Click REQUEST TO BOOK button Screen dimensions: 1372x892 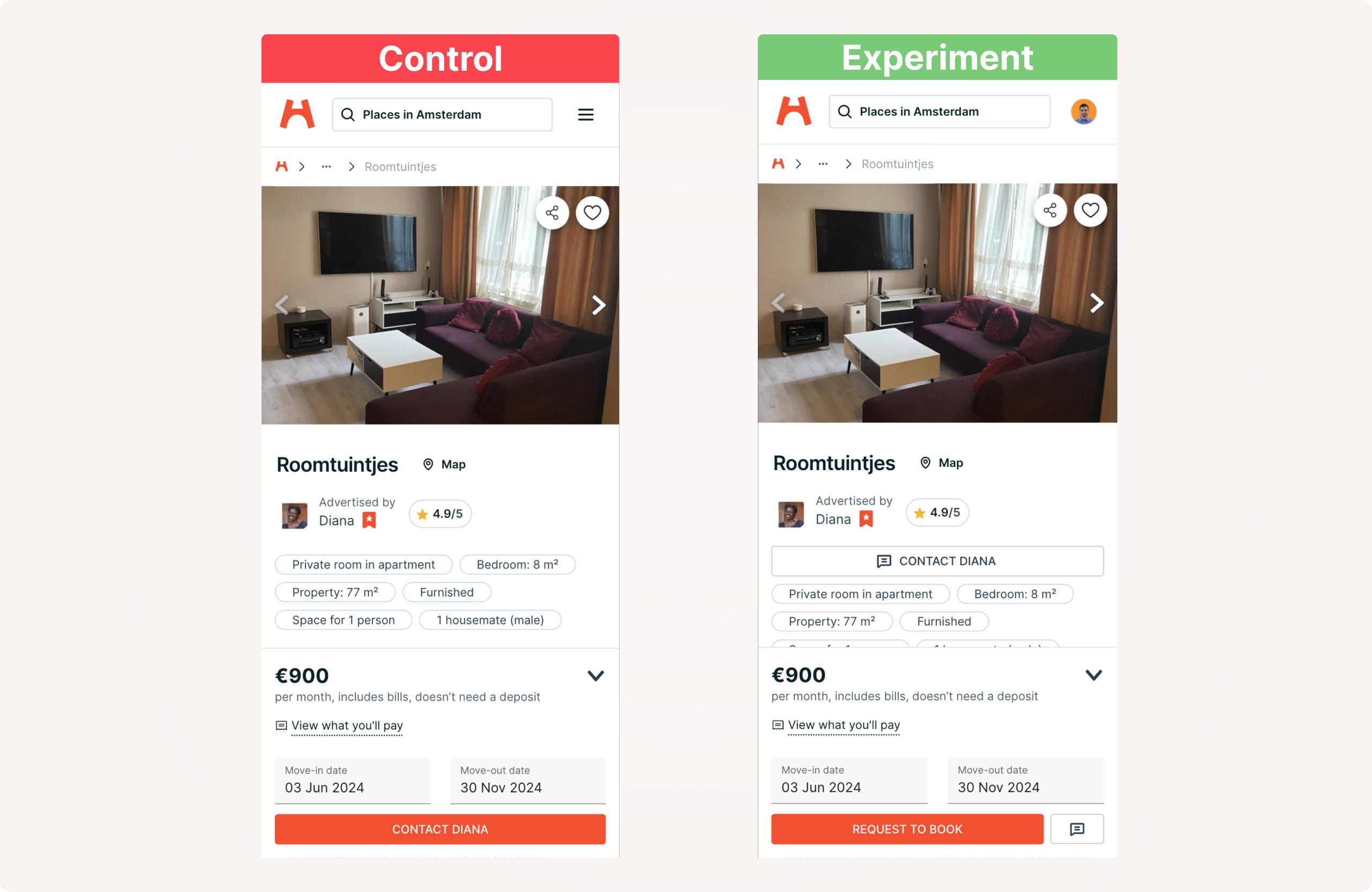907,829
